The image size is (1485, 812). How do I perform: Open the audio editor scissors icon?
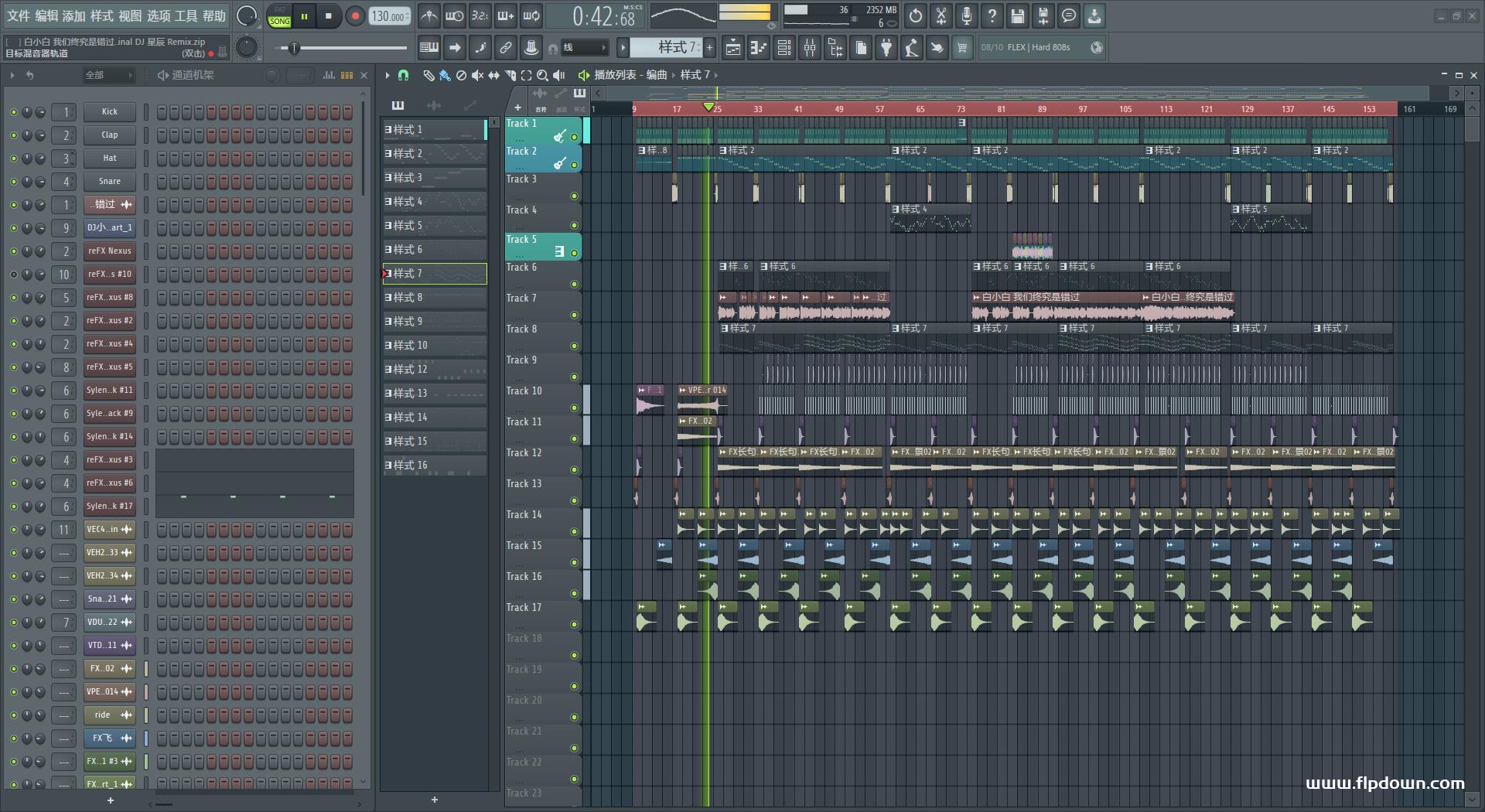(x=941, y=15)
